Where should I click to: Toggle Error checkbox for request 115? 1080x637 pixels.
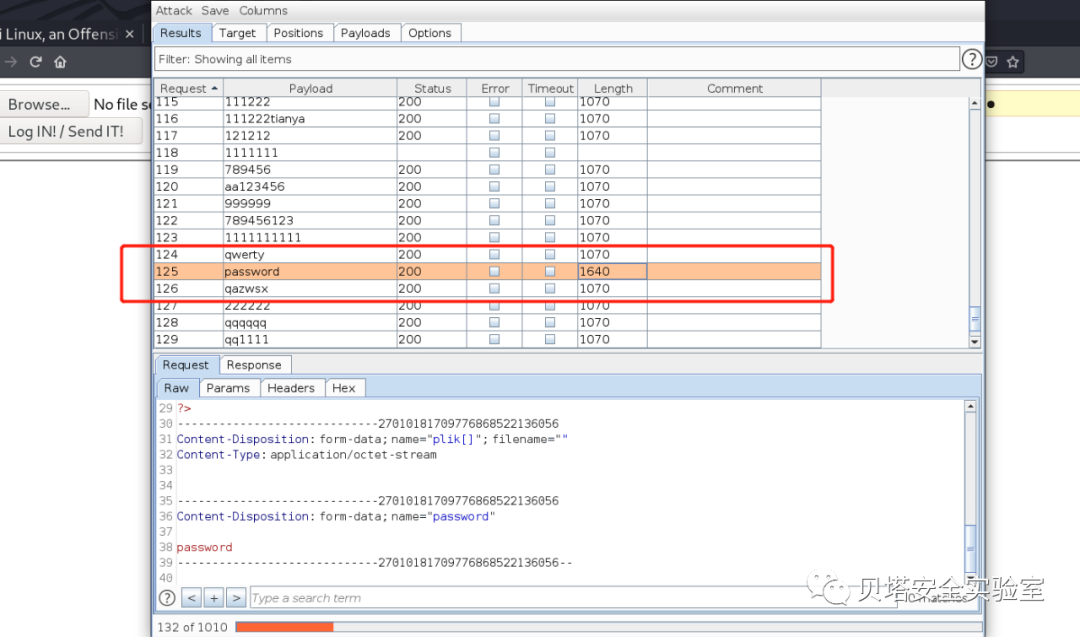pos(494,102)
